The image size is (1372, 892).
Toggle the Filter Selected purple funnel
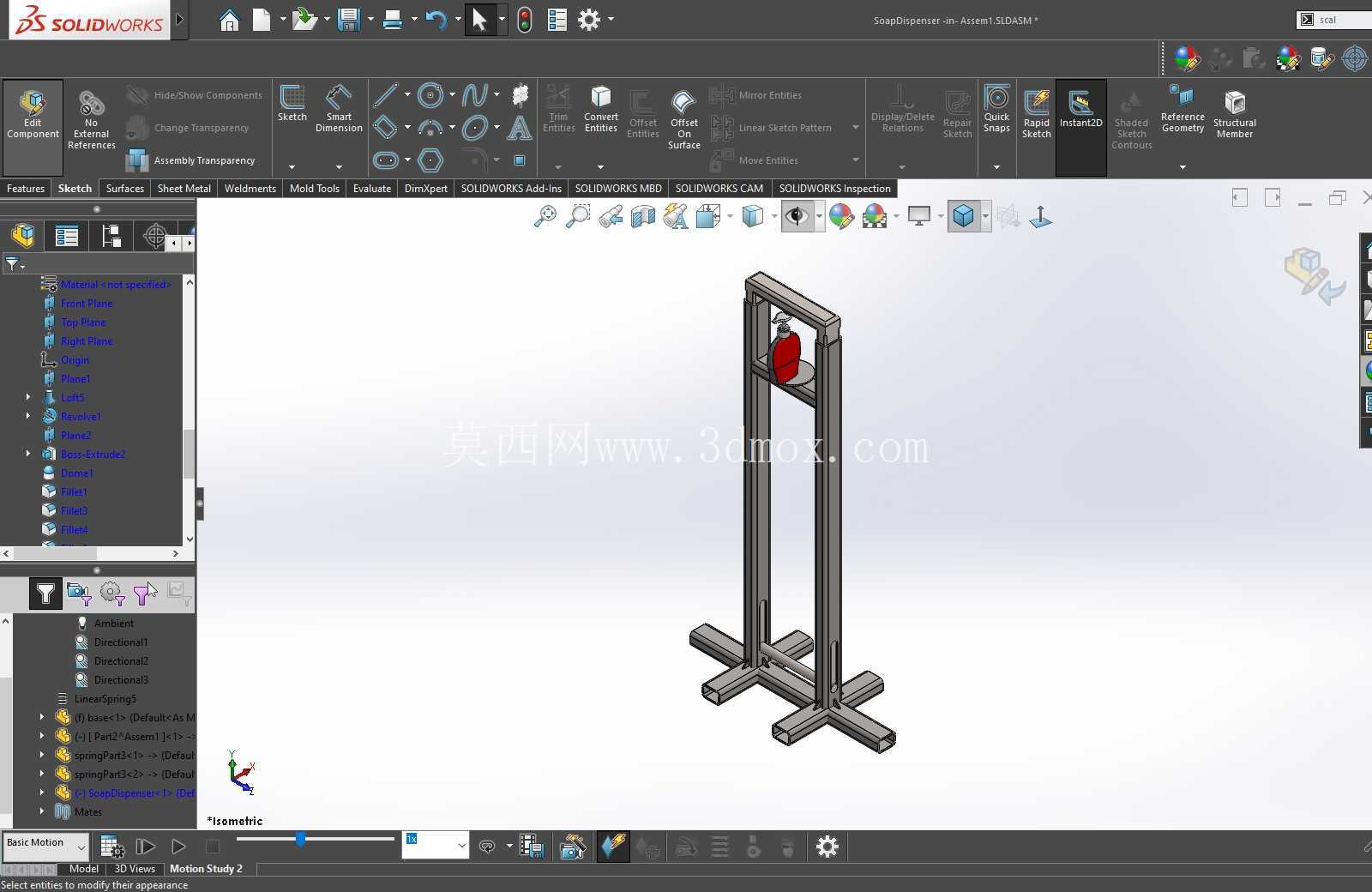(x=144, y=593)
